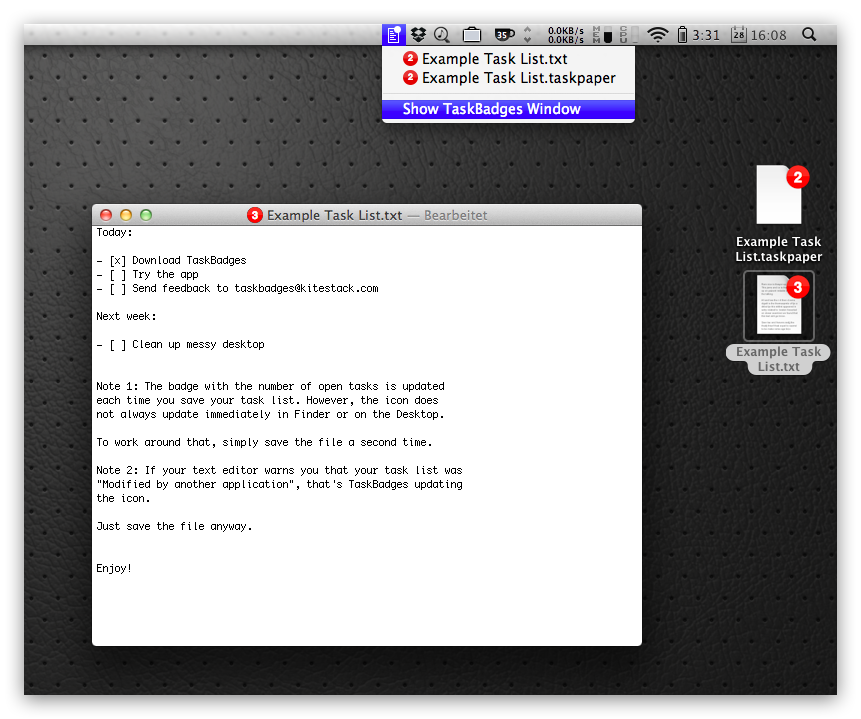Zoom the text editor window with green button
This screenshot has width=861, height=719.
click(x=146, y=215)
